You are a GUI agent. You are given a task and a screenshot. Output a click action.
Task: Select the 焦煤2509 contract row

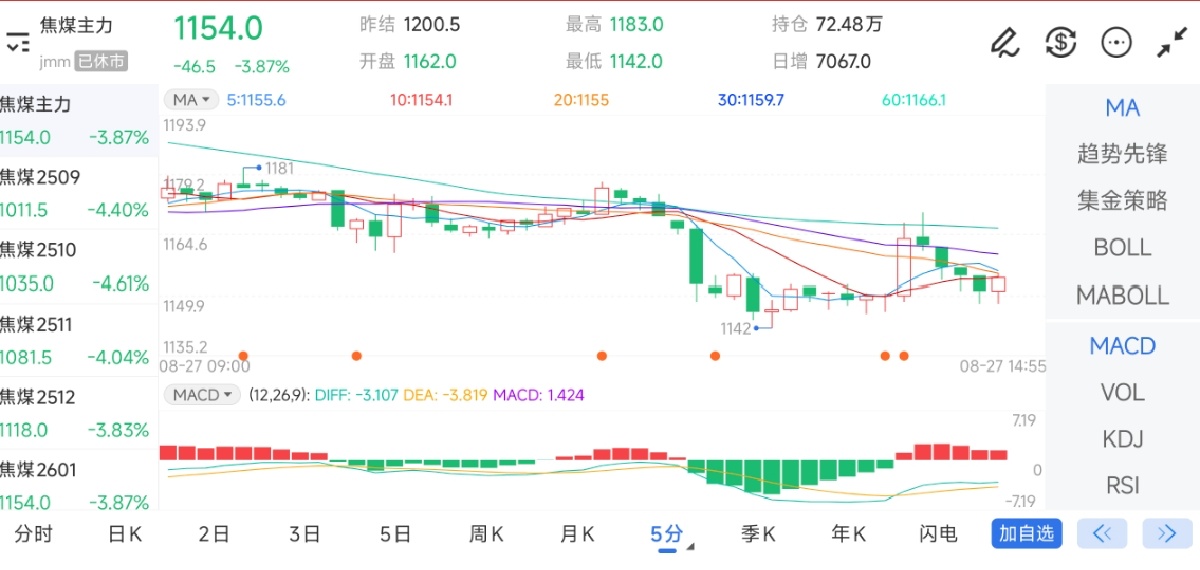[x=79, y=193]
